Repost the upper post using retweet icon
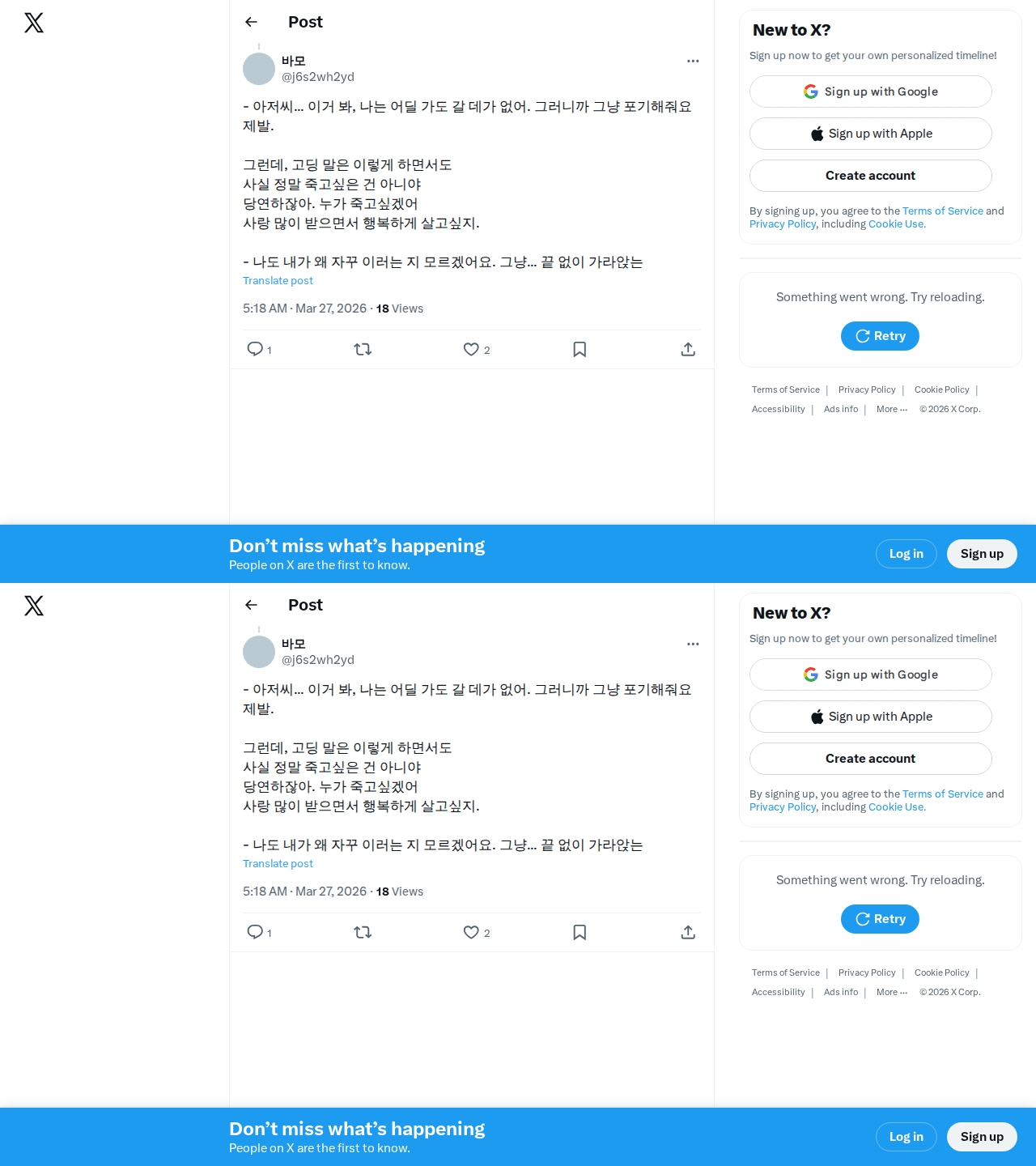The image size is (1036, 1166). pyautogui.click(x=363, y=349)
